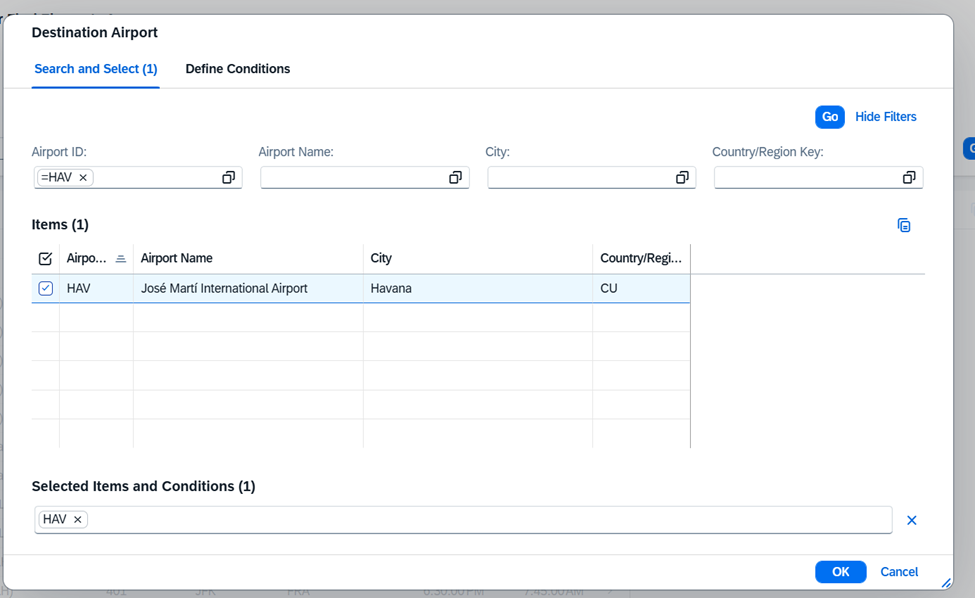Screen dimensions: 975x598
Task: Open value help icon in City field
Action: 682,178
